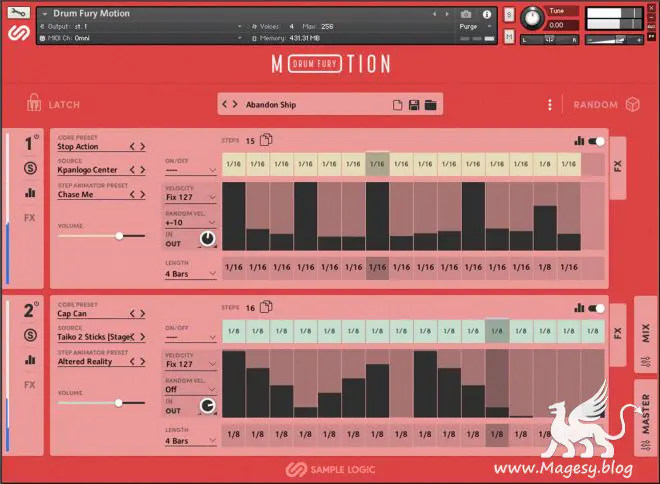This screenshot has width=660, height=484.
Task: Solo core 1 with S icon
Action: pyautogui.click(x=30, y=168)
